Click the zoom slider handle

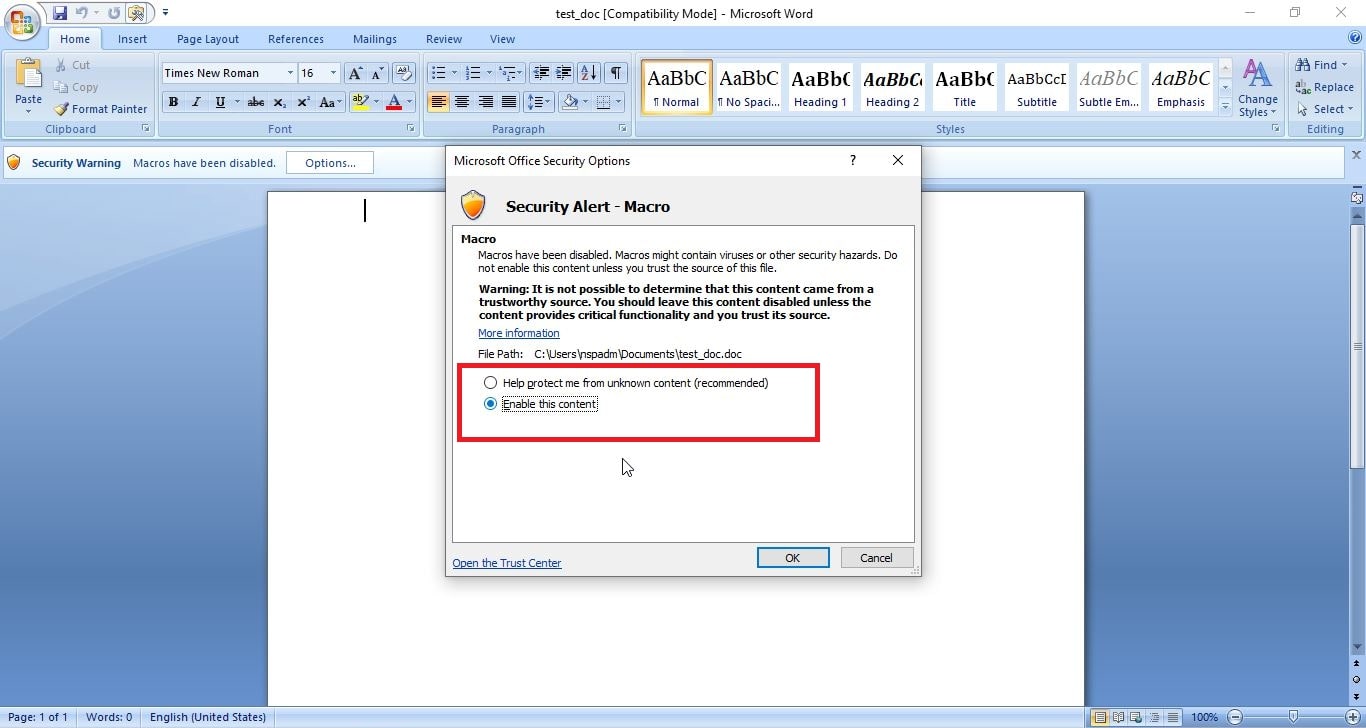tap(1294, 717)
